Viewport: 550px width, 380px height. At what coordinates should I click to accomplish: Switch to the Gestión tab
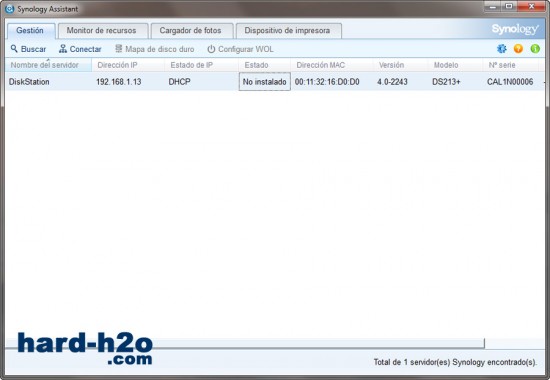31,31
